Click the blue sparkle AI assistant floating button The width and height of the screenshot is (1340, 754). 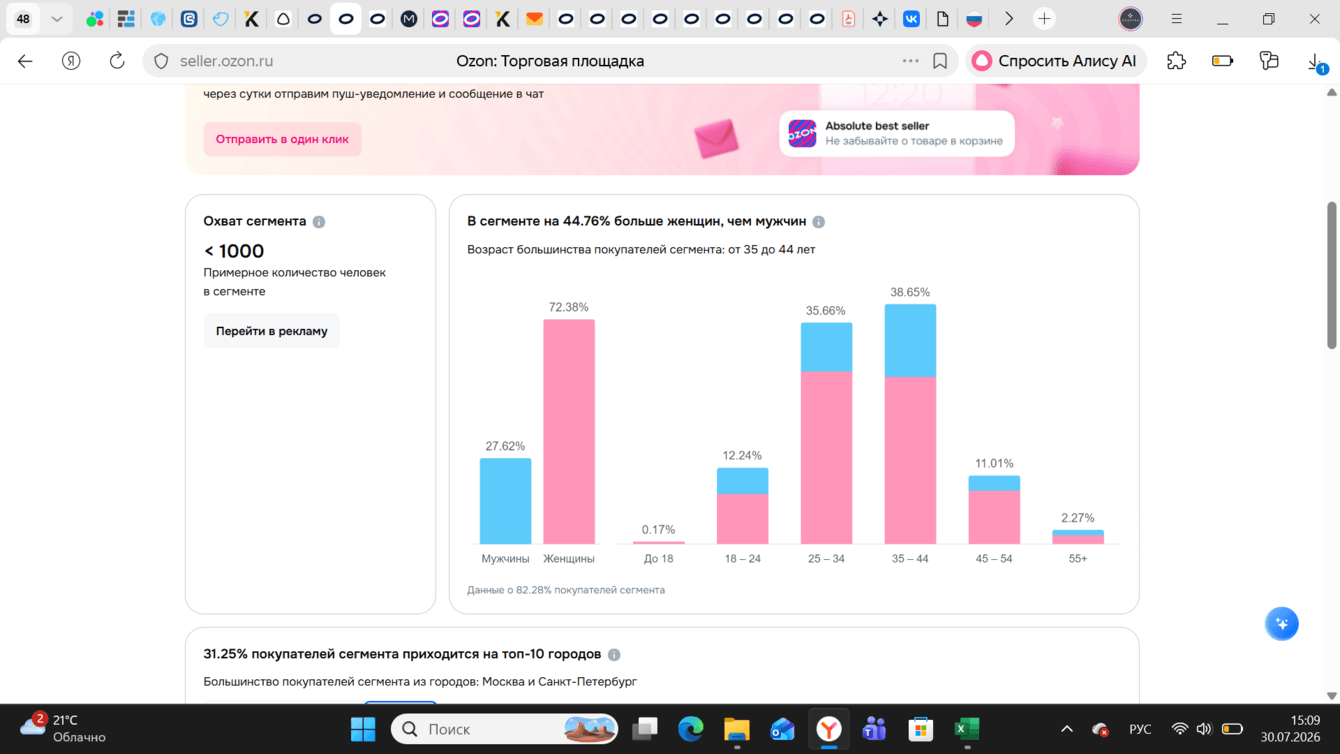1282,624
